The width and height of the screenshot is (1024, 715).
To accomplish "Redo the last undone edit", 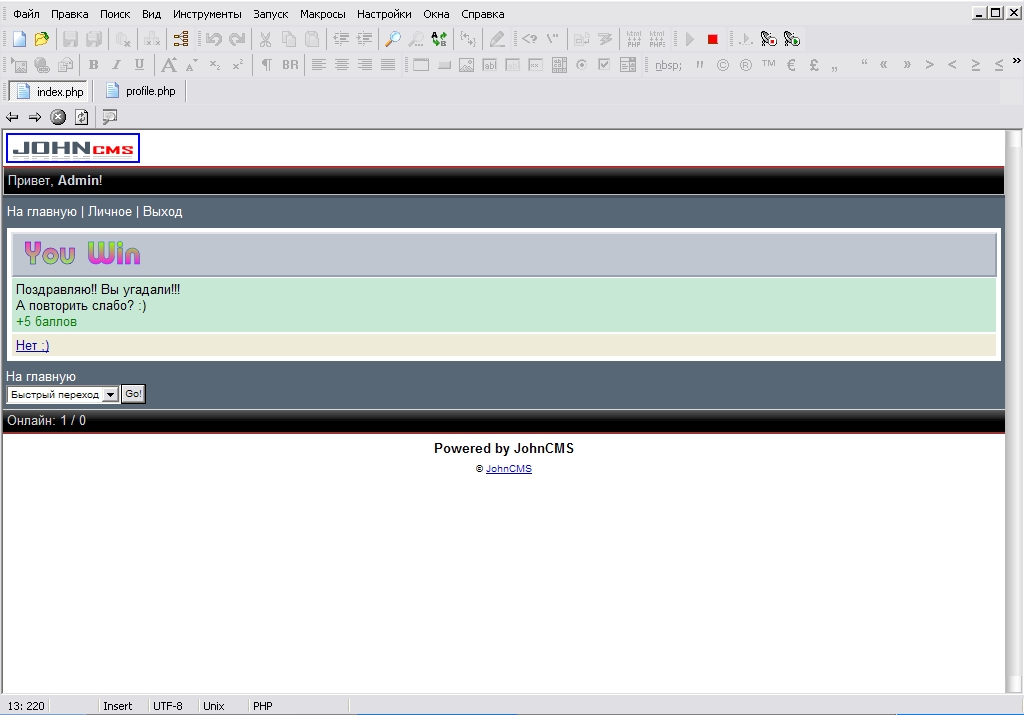I will [x=237, y=39].
